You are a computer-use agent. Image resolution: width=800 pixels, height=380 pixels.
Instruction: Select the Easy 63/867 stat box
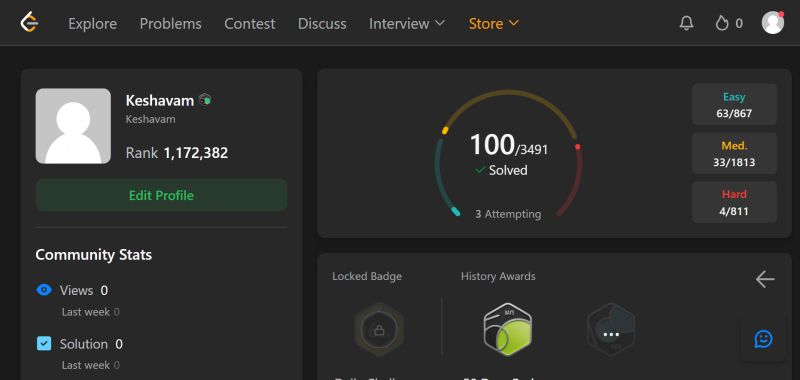(734, 105)
